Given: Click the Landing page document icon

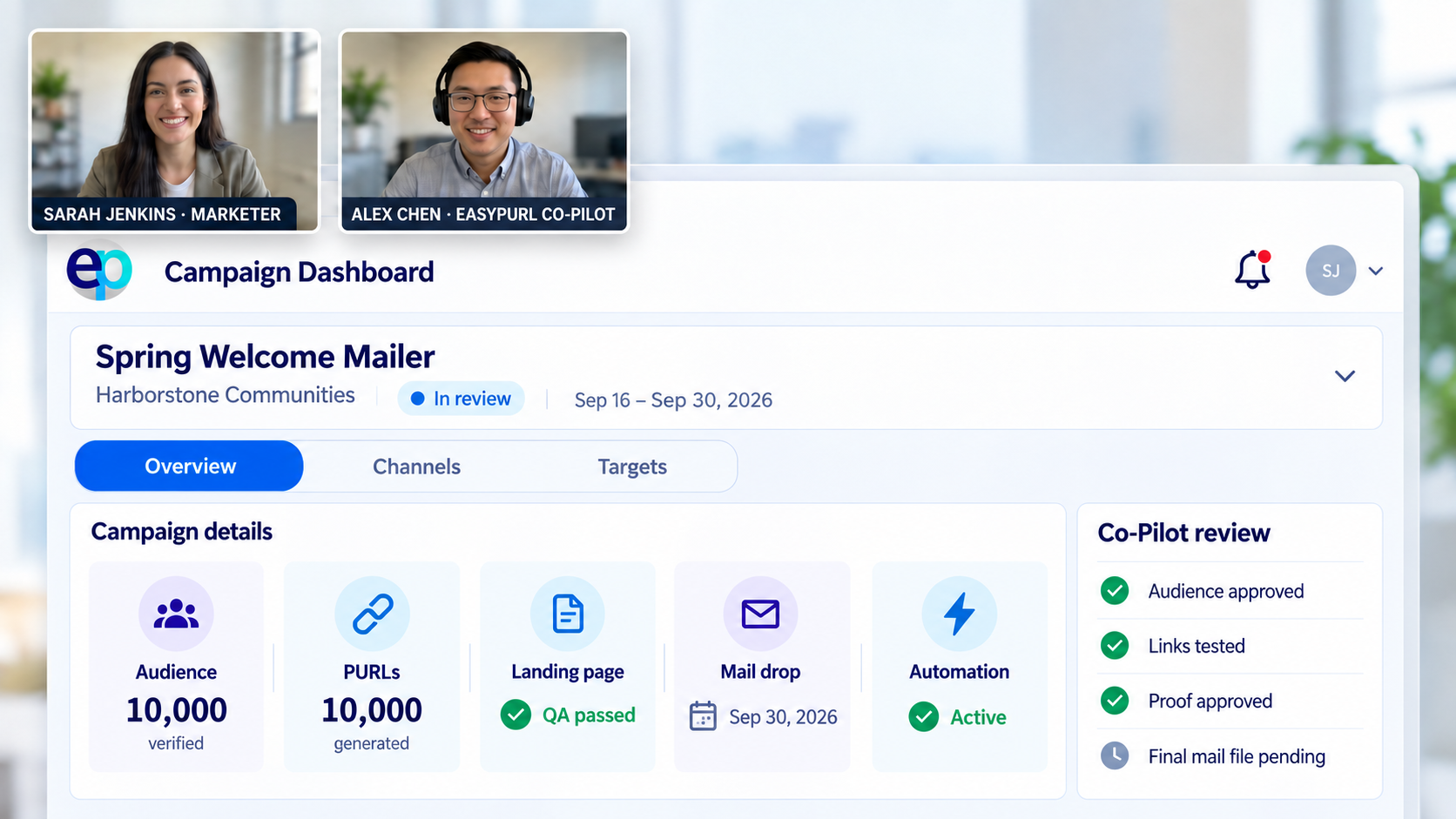Looking at the screenshot, I should pos(568,614).
